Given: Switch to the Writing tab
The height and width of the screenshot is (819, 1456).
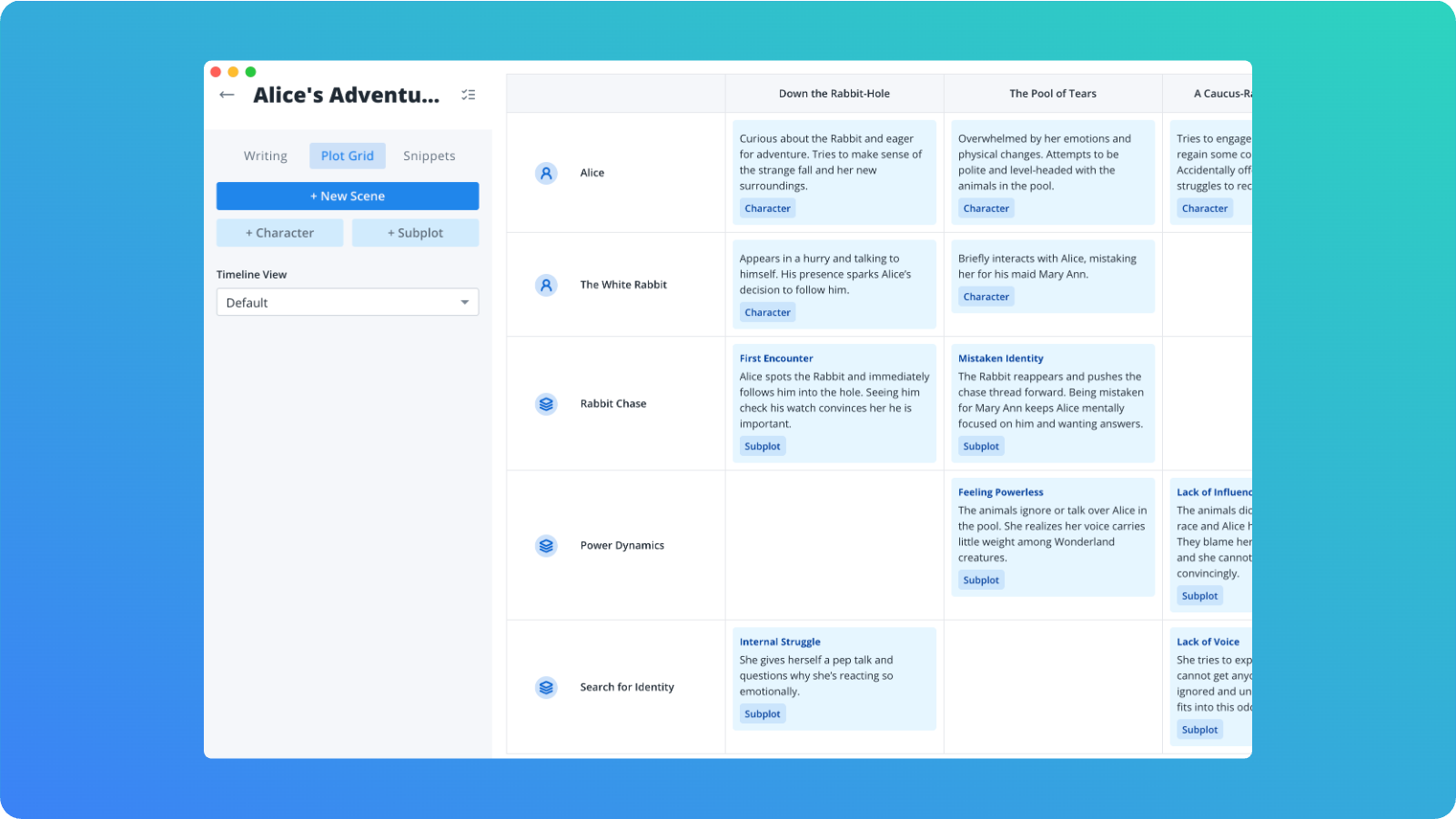Looking at the screenshot, I should coord(265,156).
